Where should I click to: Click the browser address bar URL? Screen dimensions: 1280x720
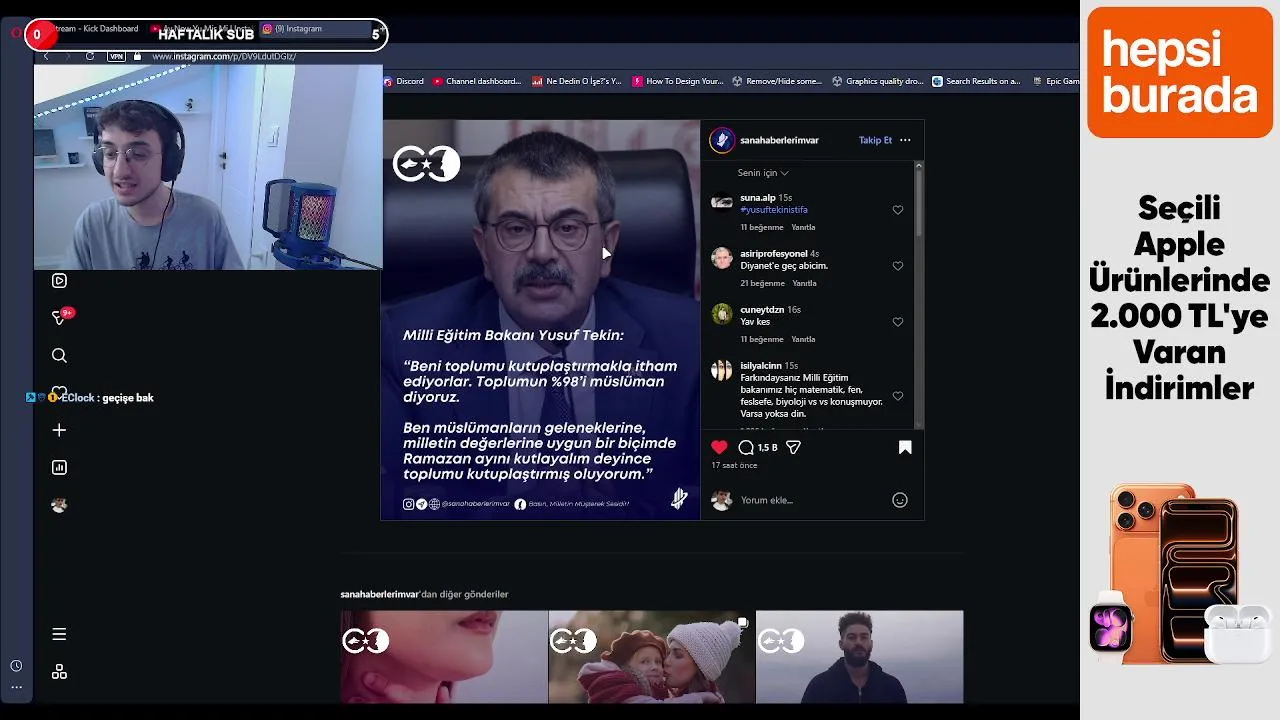click(x=223, y=56)
